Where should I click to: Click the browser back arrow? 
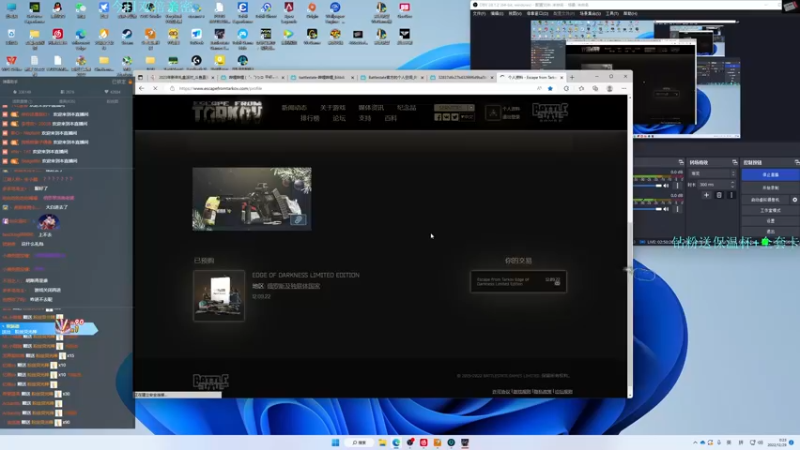pos(141,88)
